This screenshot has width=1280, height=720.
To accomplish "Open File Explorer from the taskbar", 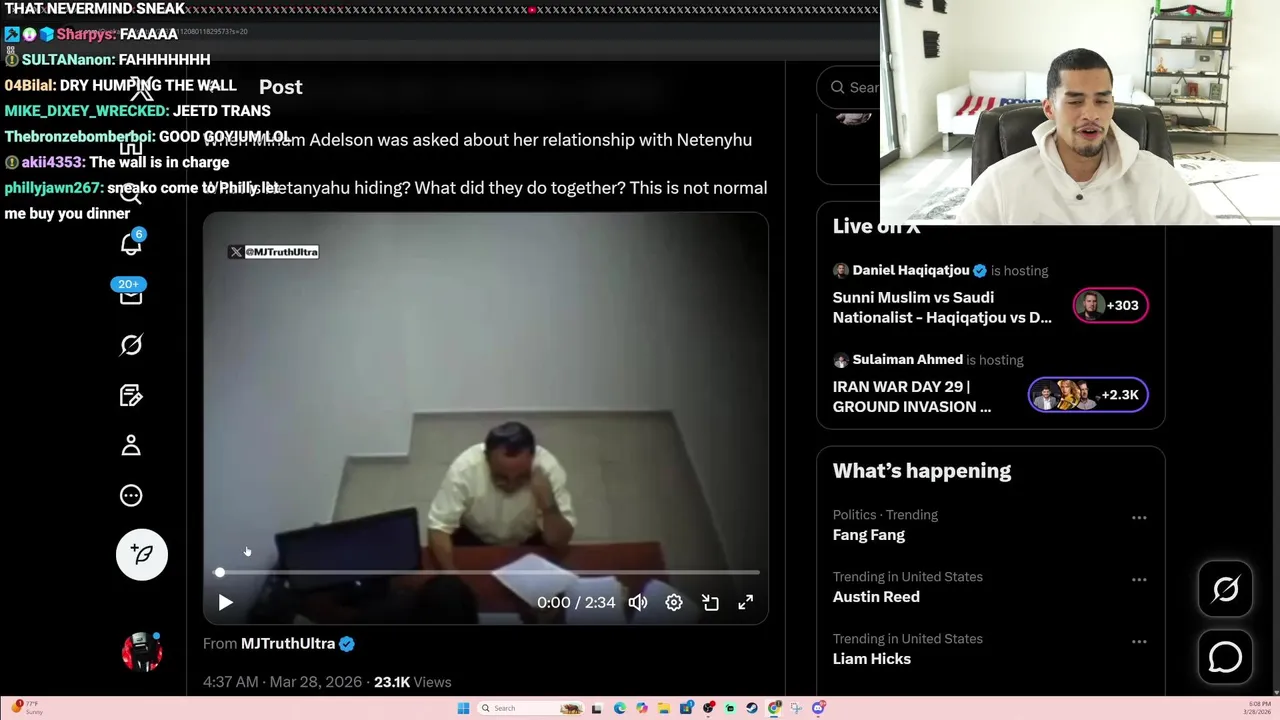I will (664, 708).
